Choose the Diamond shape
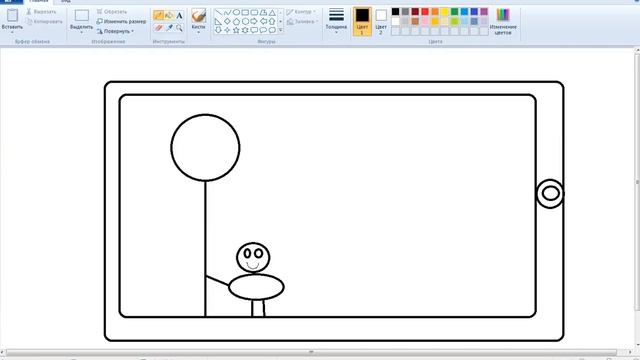 pyautogui.click(x=227, y=21)
